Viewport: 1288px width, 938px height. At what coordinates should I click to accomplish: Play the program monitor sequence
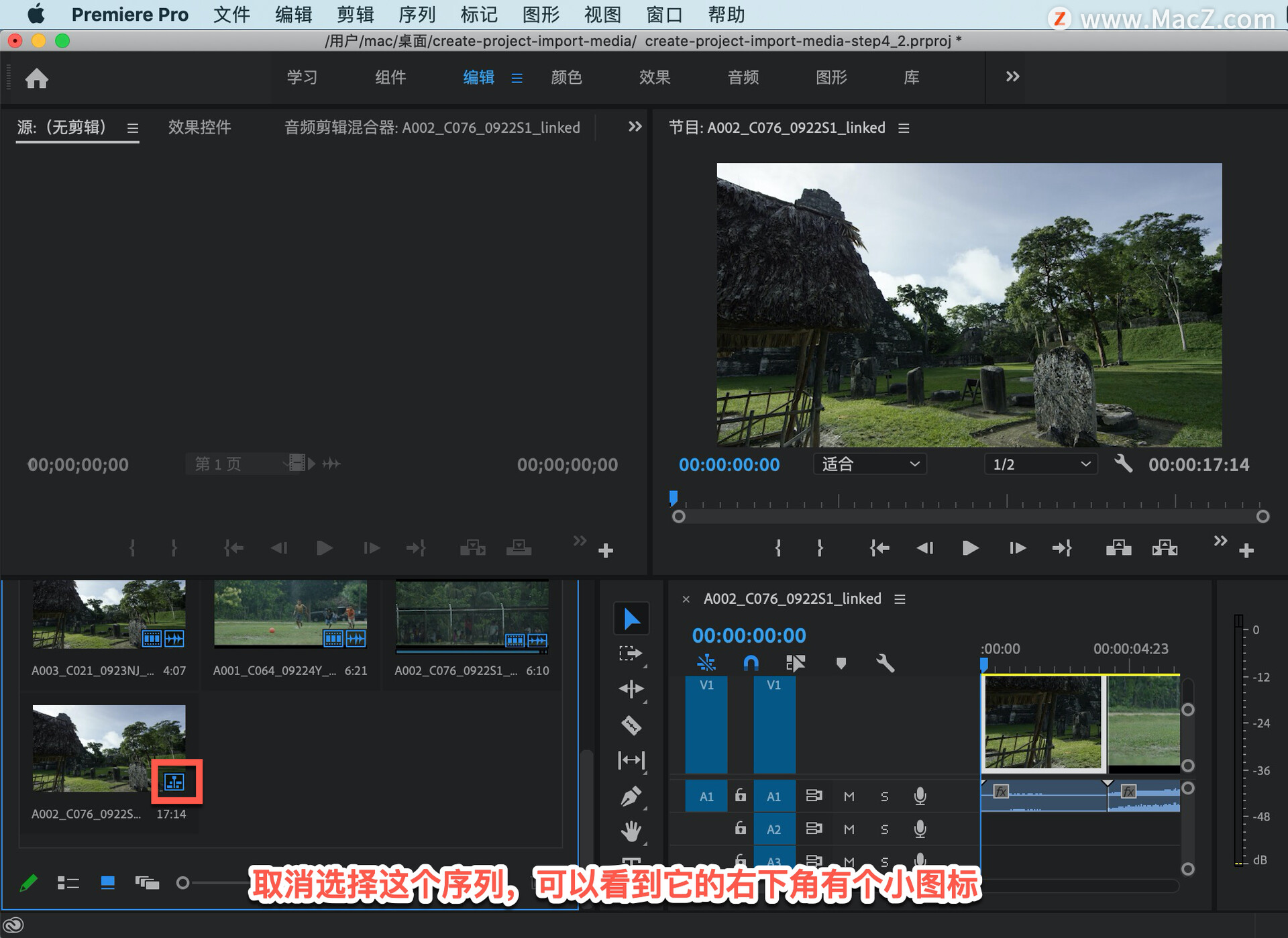(970, 548)
